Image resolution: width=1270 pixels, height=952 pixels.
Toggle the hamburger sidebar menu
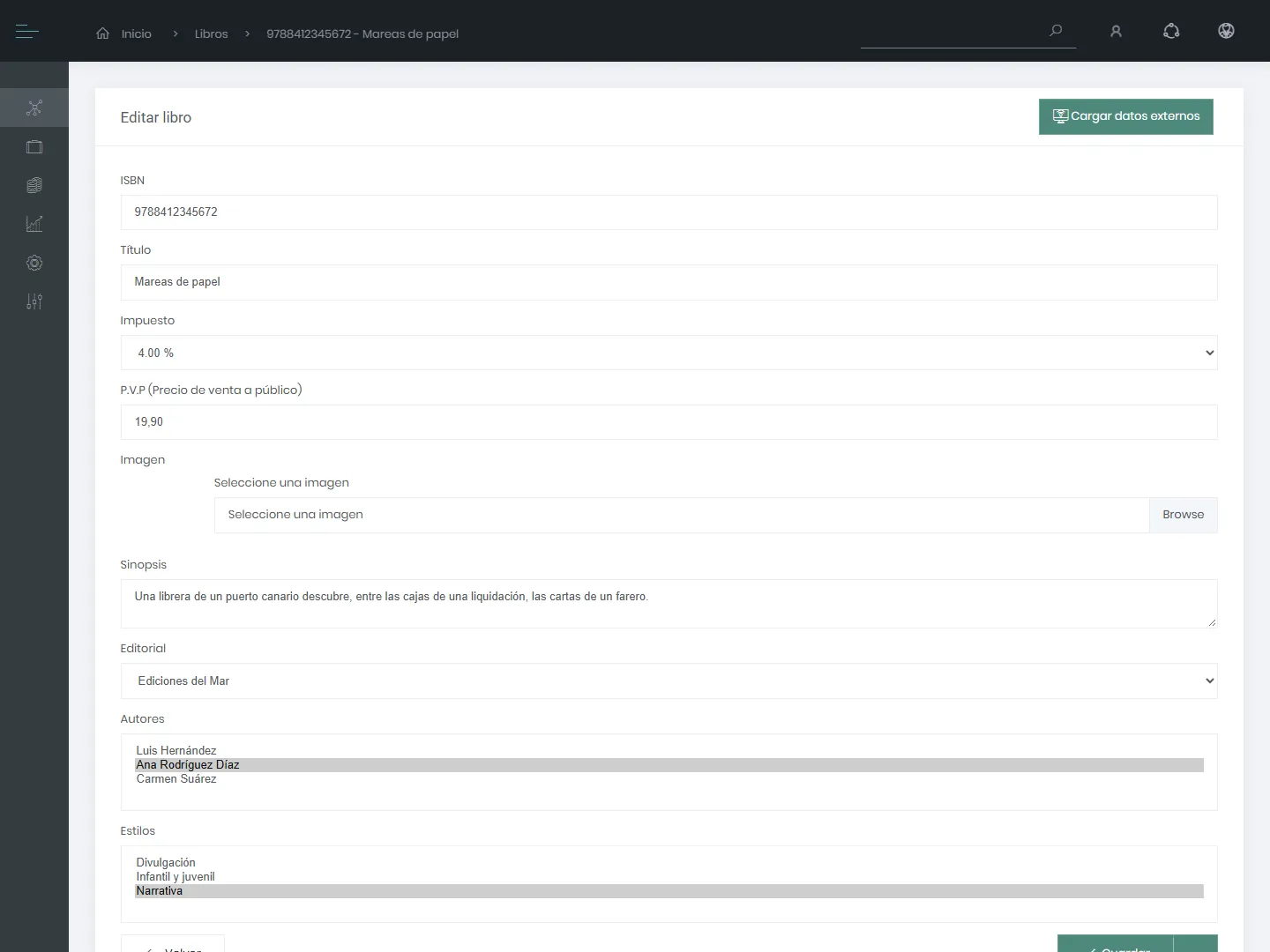click(26, 32)
